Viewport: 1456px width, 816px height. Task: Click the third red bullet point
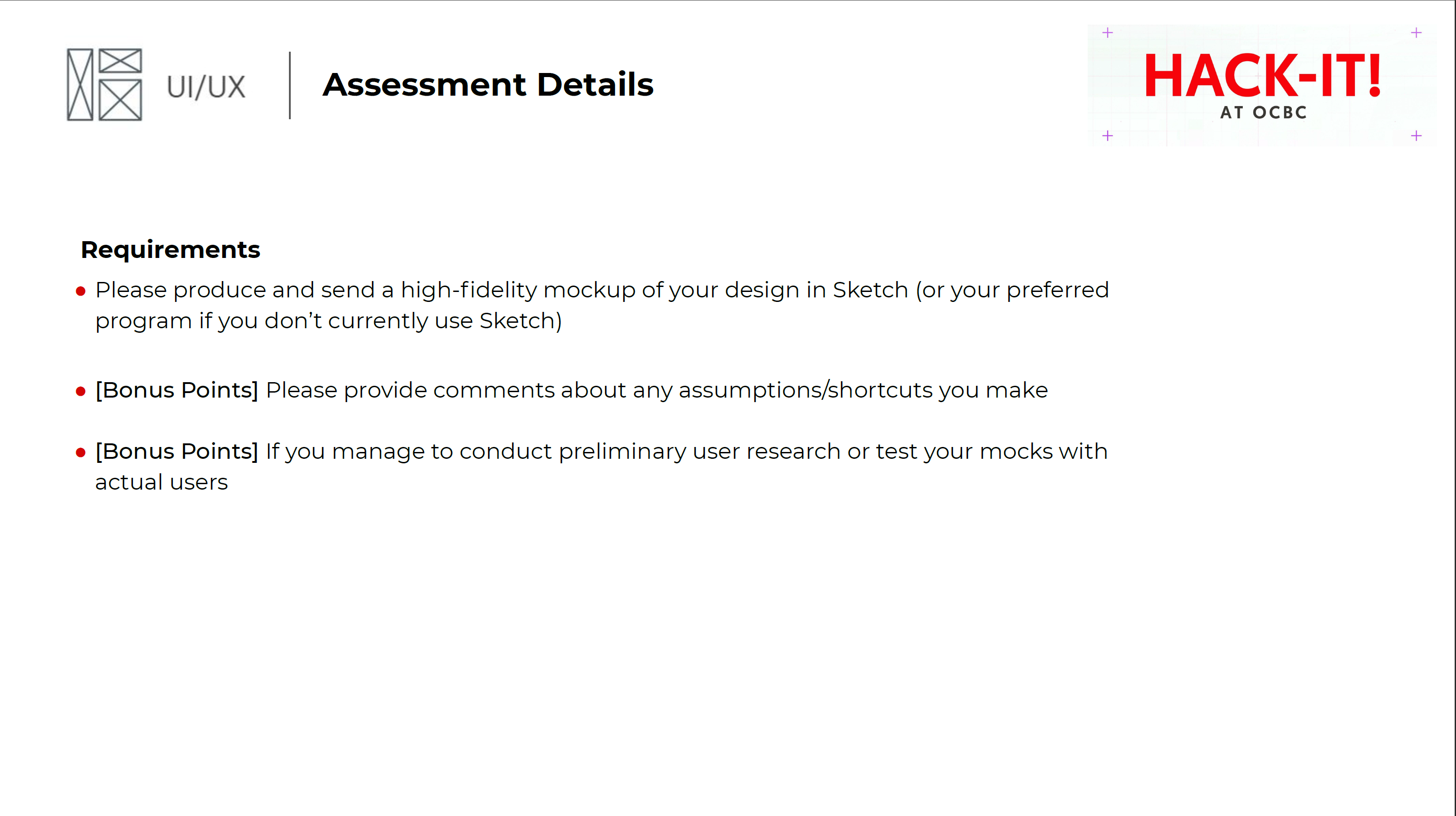81,452
